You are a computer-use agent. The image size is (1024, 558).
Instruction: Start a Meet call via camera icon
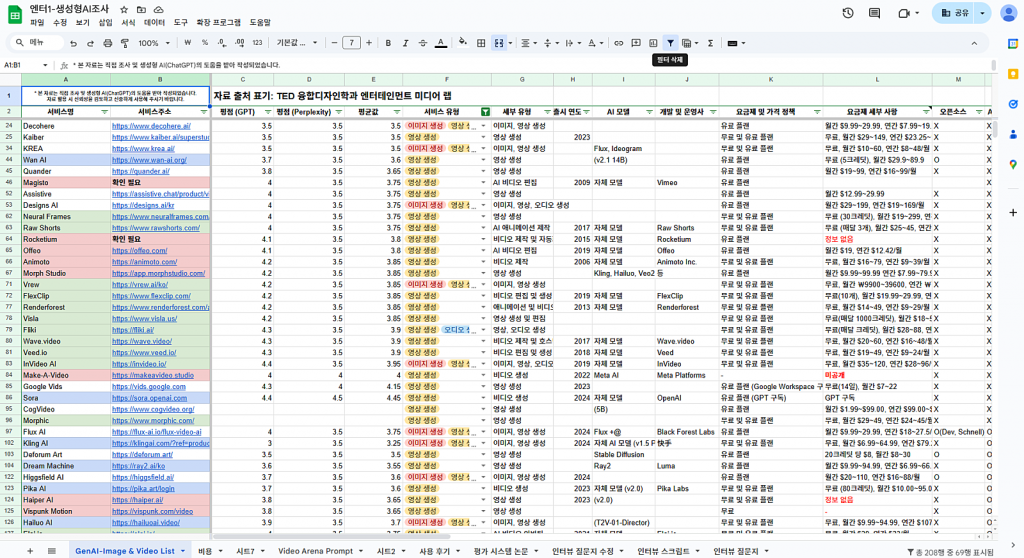pos(904,13)
